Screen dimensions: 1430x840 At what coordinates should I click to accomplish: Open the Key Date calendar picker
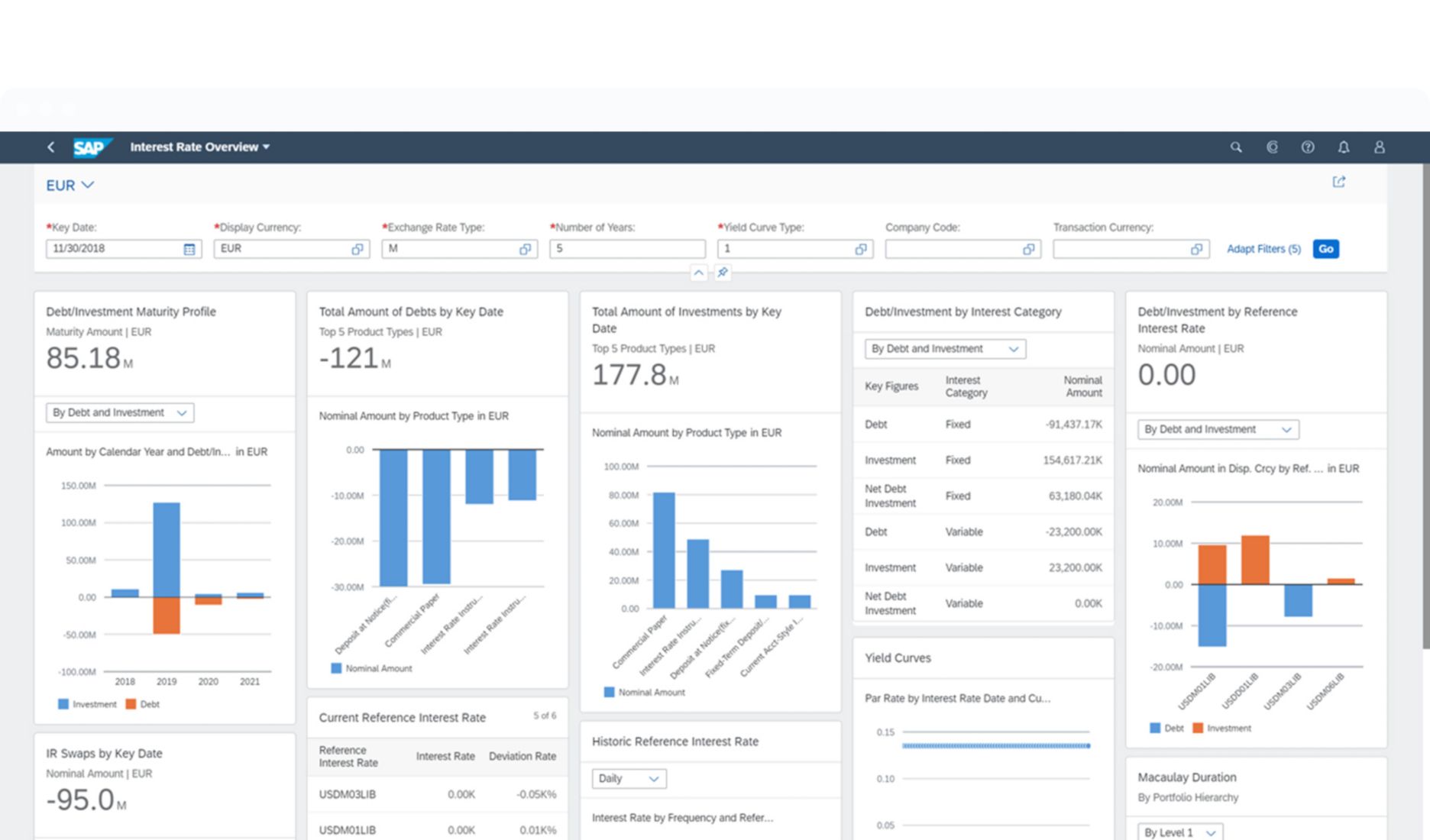click(x=189, y=249)
